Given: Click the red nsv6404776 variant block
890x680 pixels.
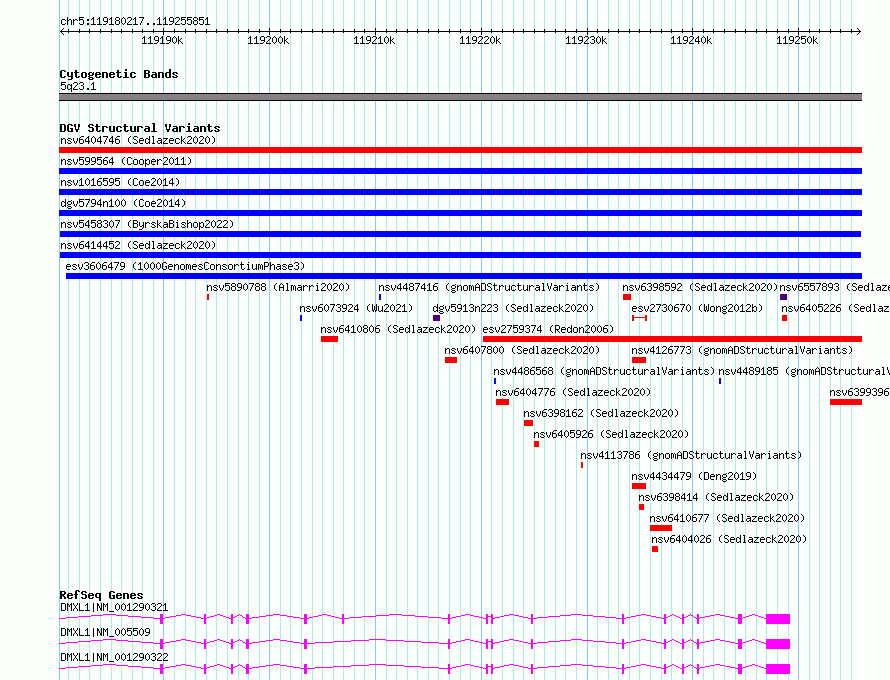Looking at the screenshot, I should (x=502, y=402).
